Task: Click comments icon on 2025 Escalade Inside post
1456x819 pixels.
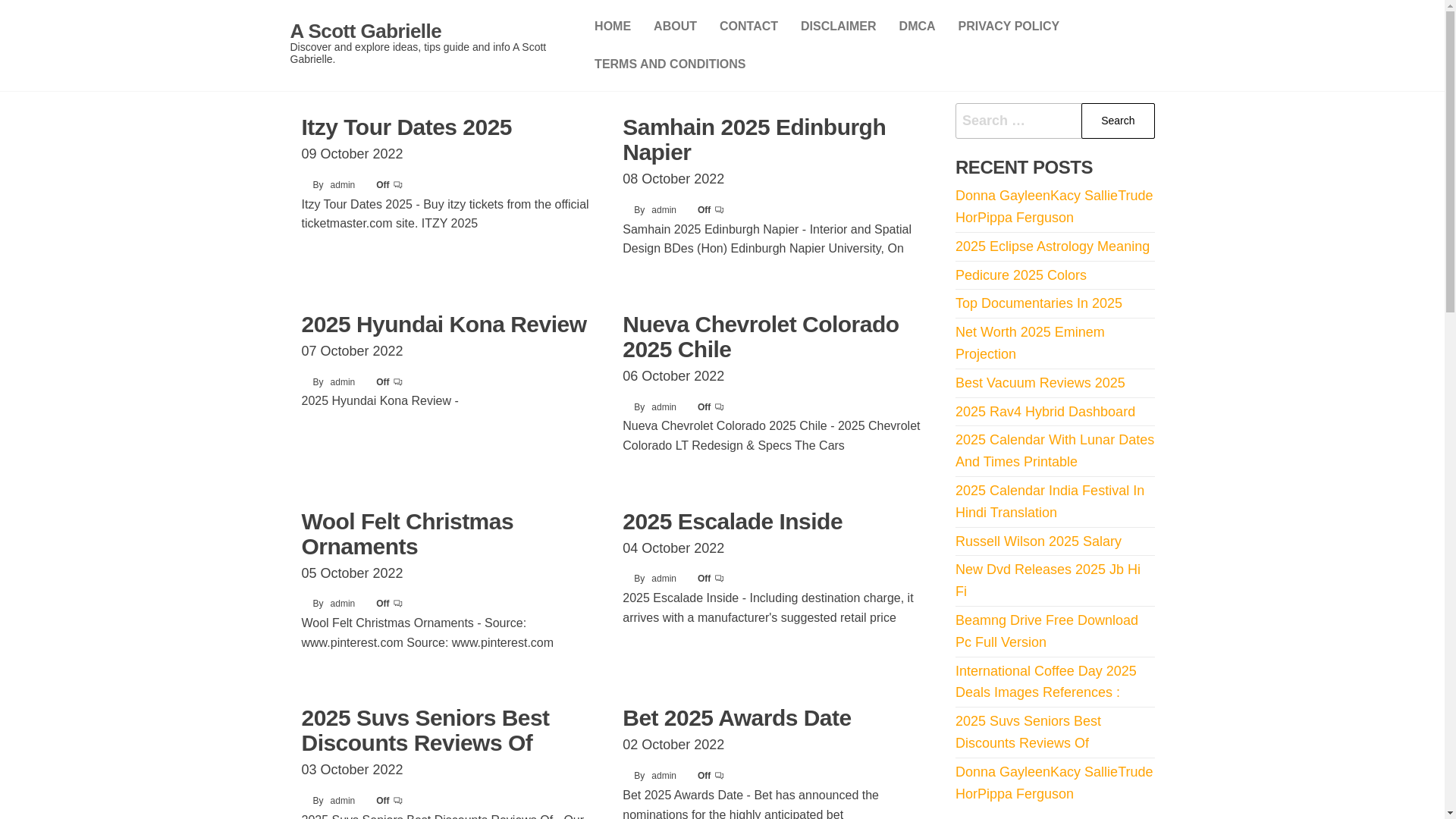Action: [719, 579]
